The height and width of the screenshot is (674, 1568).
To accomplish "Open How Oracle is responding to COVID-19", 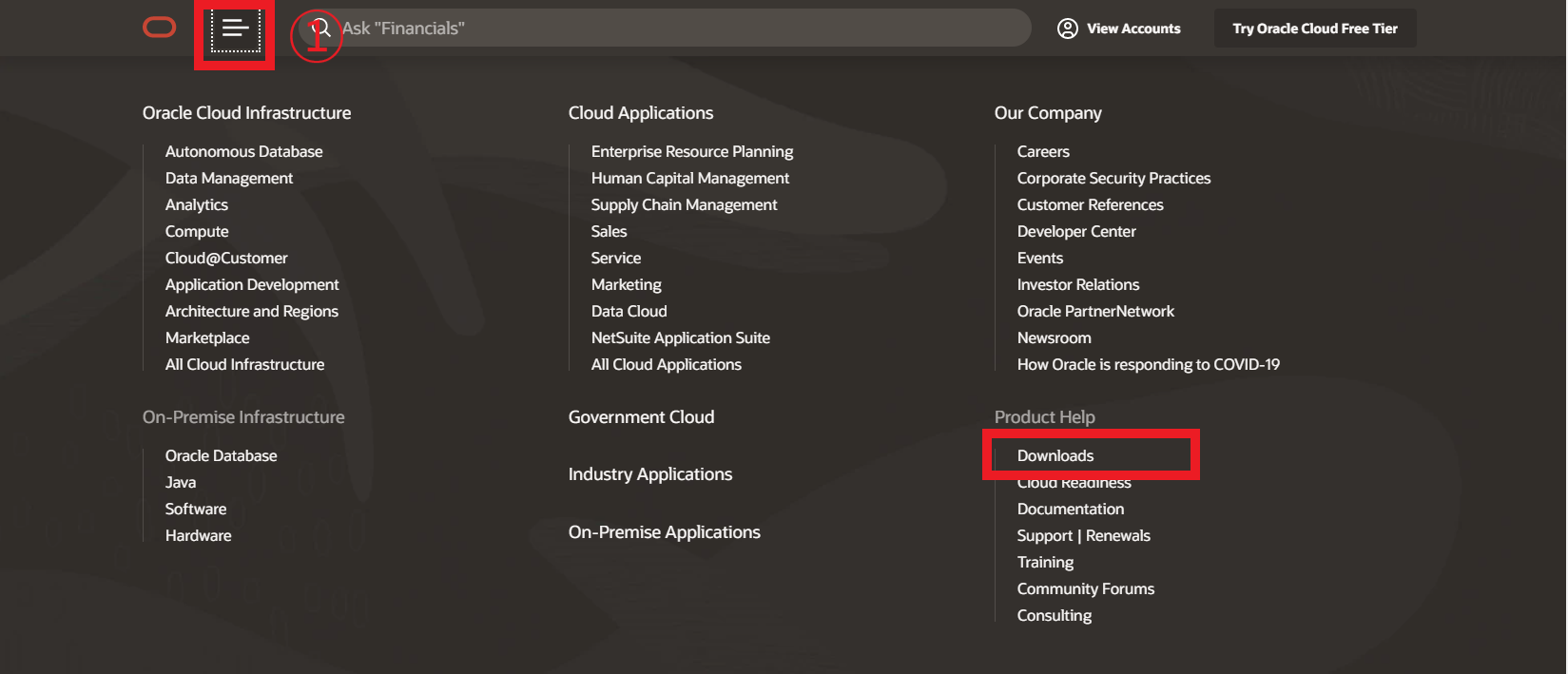I will click(x=1149, y=364).
